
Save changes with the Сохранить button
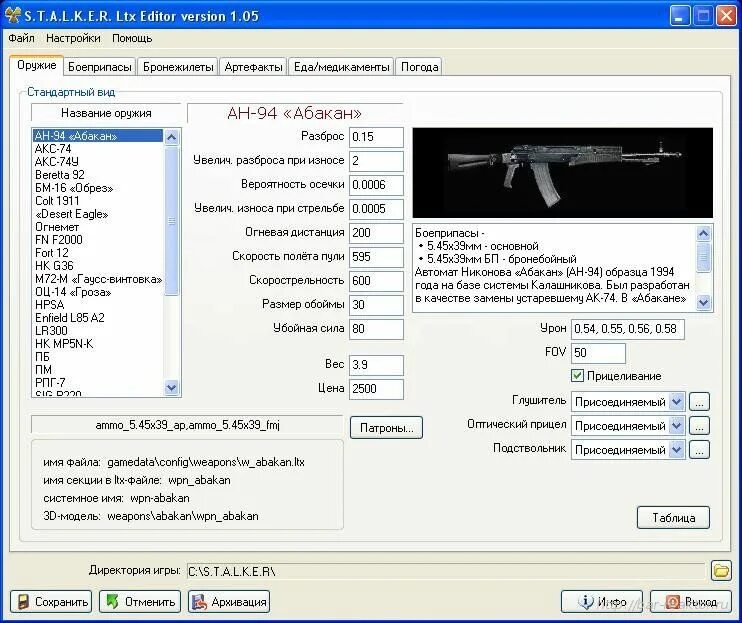51,602
